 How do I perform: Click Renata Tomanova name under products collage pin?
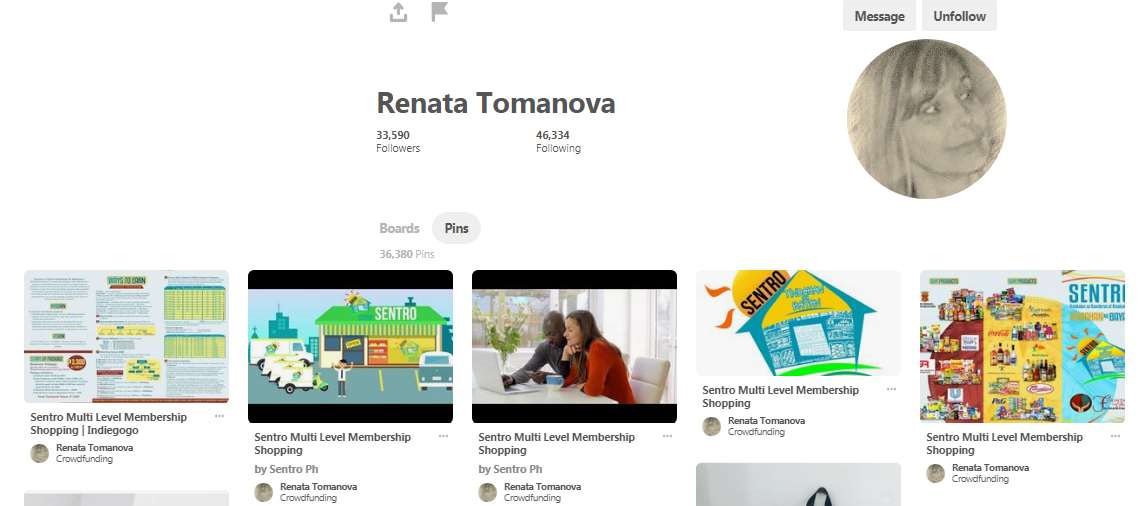click(x=990, y=468)
